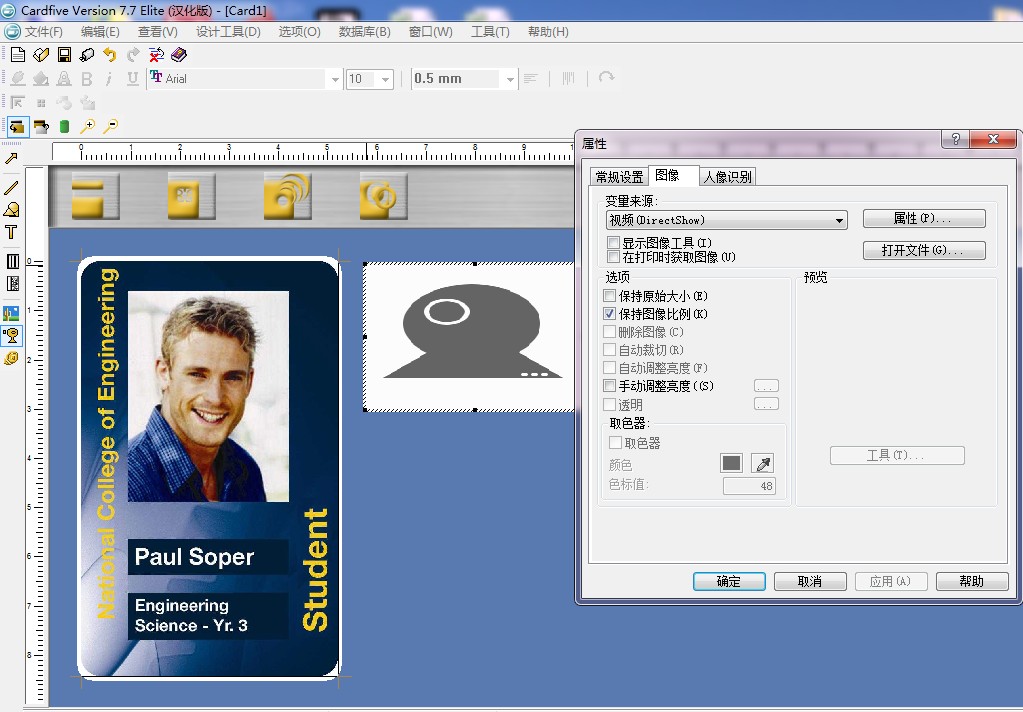This screenshot has height=712, width=1023.
Task: Open the 查看(V) menu
Action: 157,31
